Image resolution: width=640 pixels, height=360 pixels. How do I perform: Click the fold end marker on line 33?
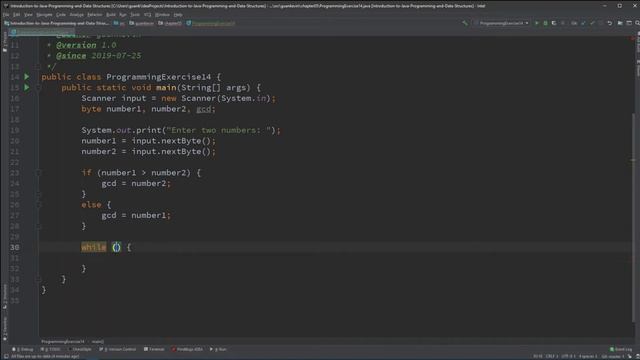(39, 279)
